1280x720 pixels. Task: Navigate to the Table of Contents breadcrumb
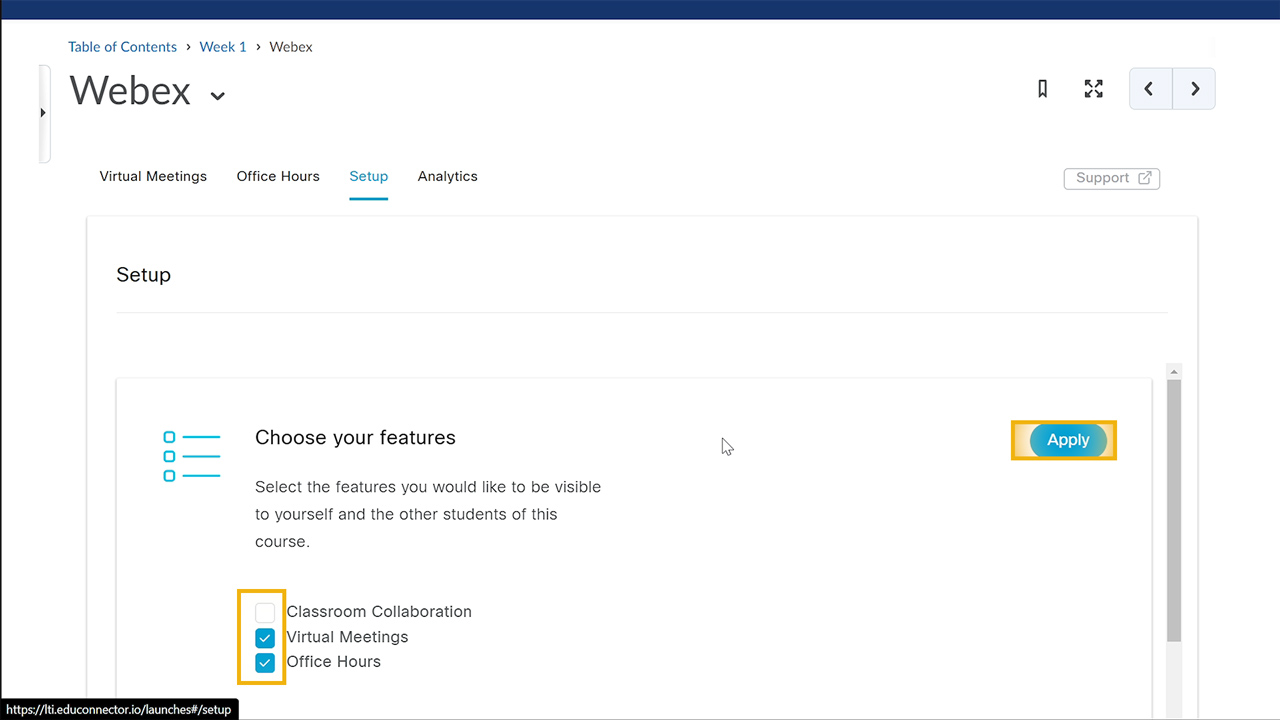(x=122, y=46)
